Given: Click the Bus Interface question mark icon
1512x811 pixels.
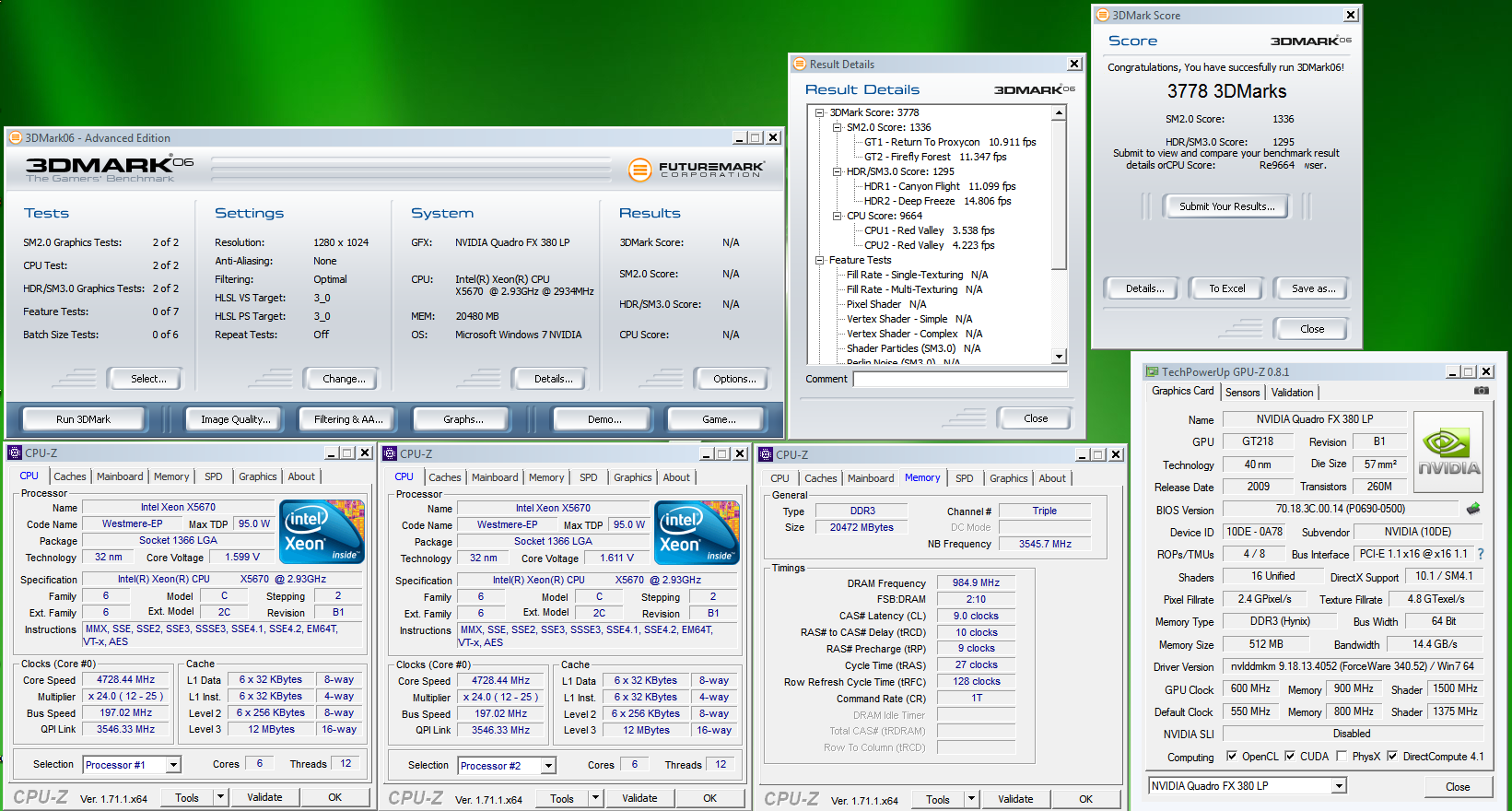Looking at the screenshot, I should (x=1481, y=554).
